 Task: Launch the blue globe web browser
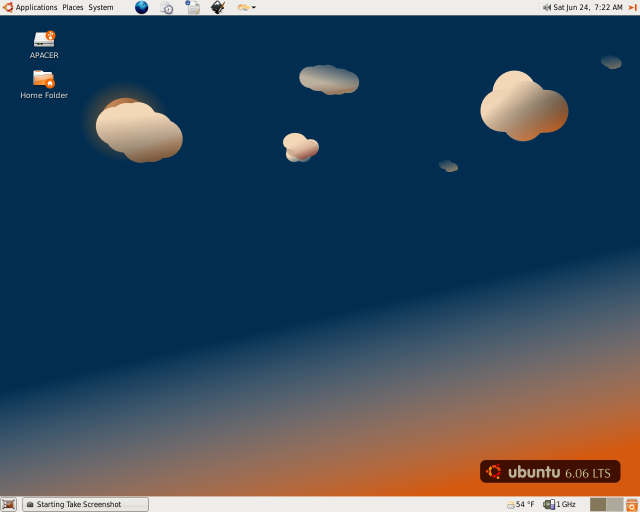click(x=142, y=7)
